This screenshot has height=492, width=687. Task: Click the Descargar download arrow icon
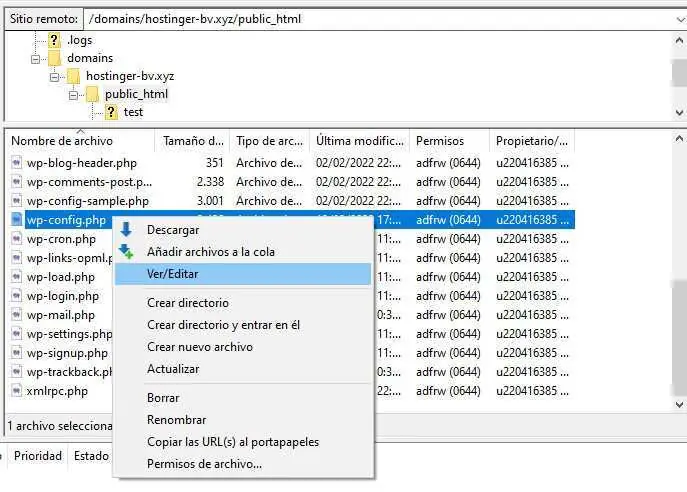(126, 229)
